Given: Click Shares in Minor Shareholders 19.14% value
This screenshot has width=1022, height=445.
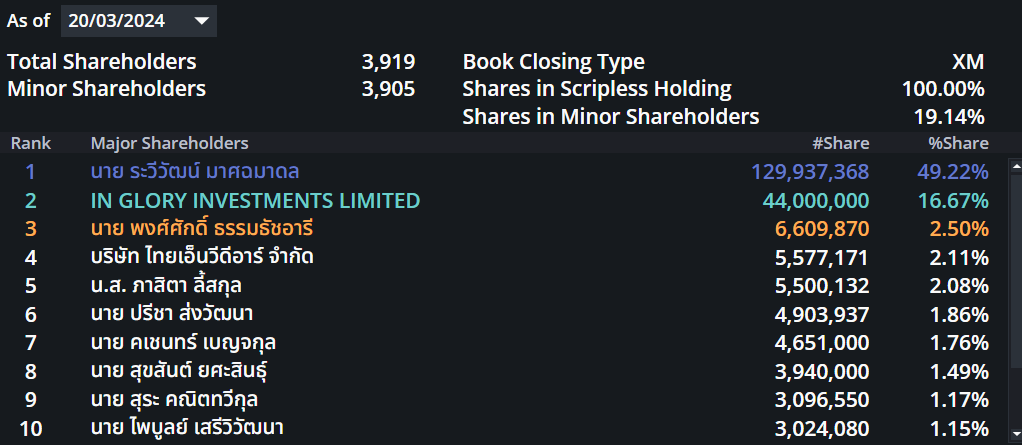Looking at the screenshot, I should click(x=949, y=117).
